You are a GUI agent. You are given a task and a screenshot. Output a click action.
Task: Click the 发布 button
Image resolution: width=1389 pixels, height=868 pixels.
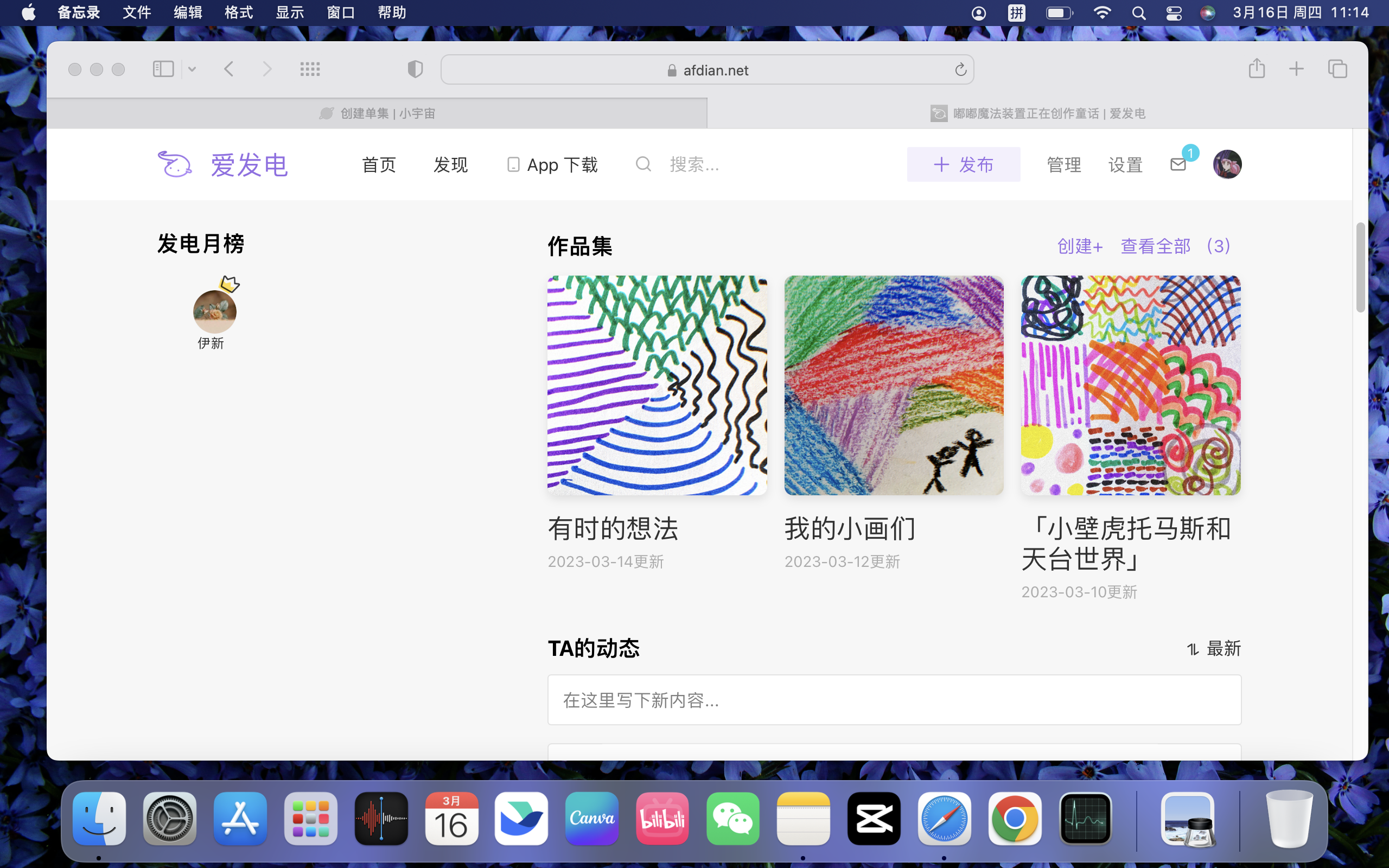[963, 165]
